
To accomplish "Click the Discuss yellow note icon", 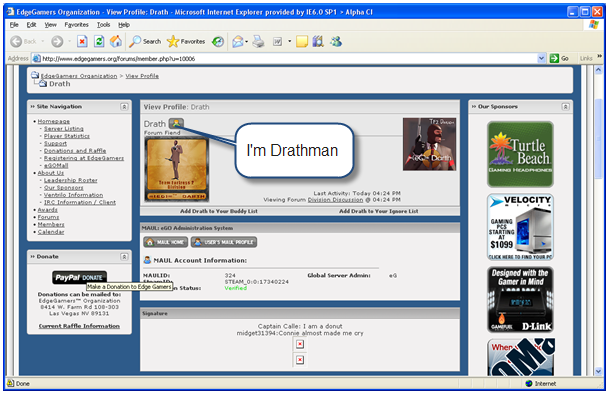I will [x=302, y=41].
